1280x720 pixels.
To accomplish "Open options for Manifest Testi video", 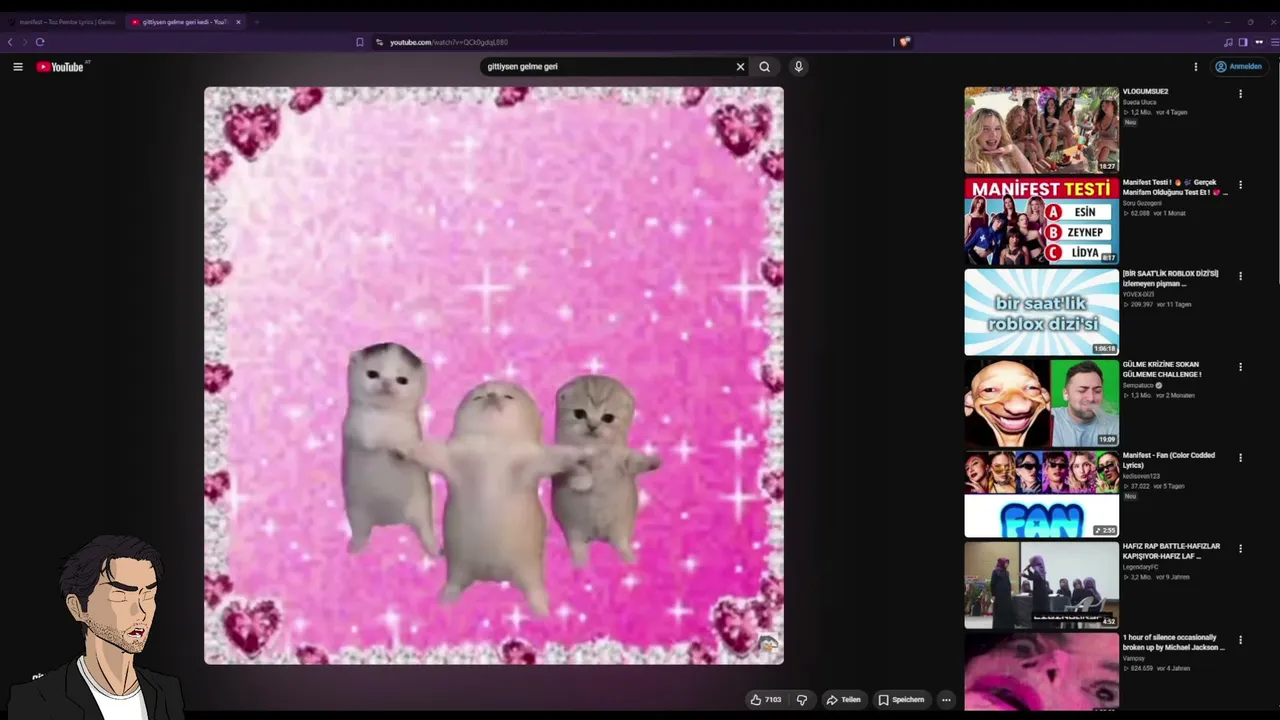I will 1240,185.
